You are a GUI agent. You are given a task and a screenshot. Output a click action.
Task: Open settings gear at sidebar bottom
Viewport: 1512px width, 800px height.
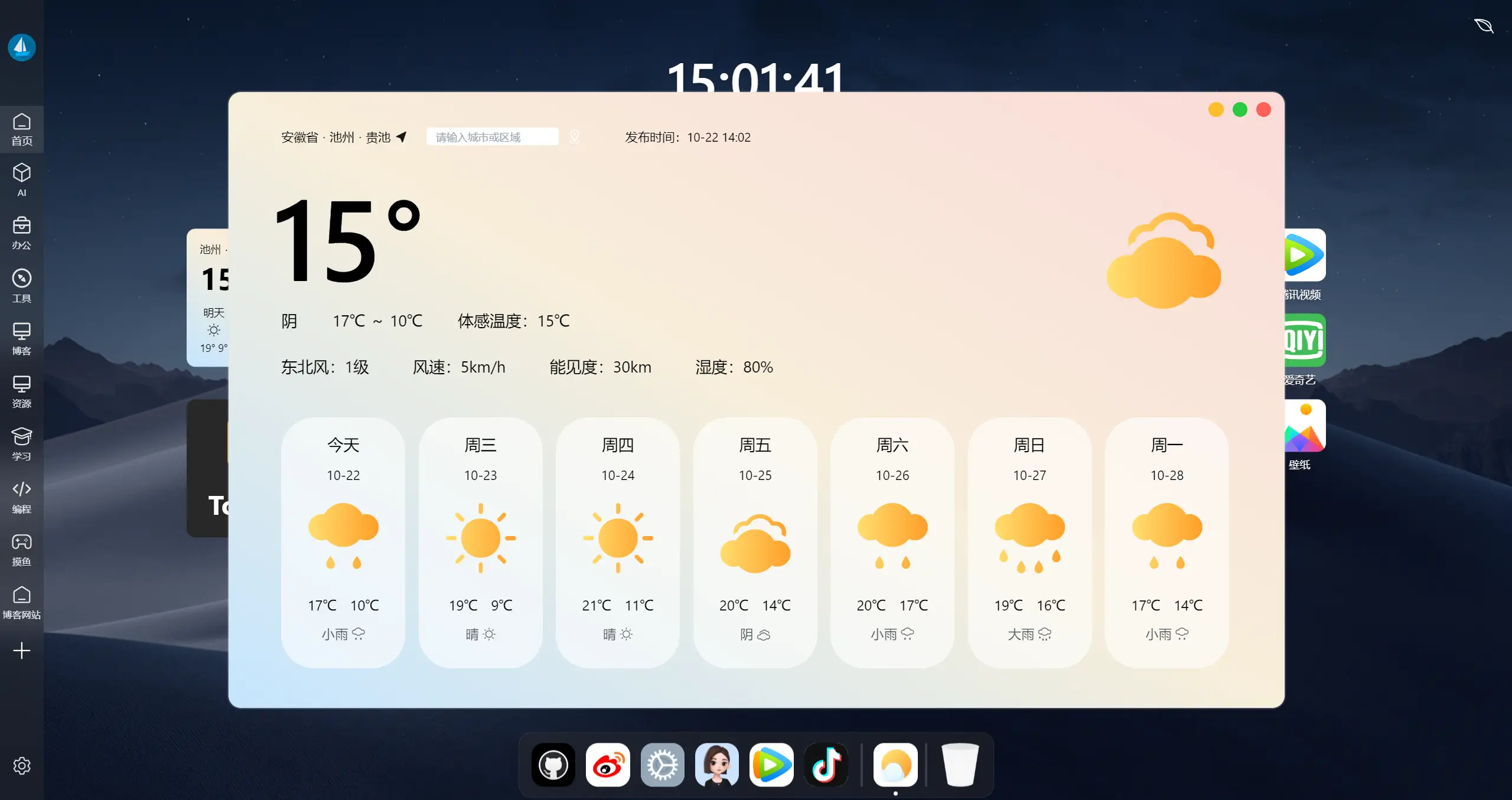pos(22,766)
